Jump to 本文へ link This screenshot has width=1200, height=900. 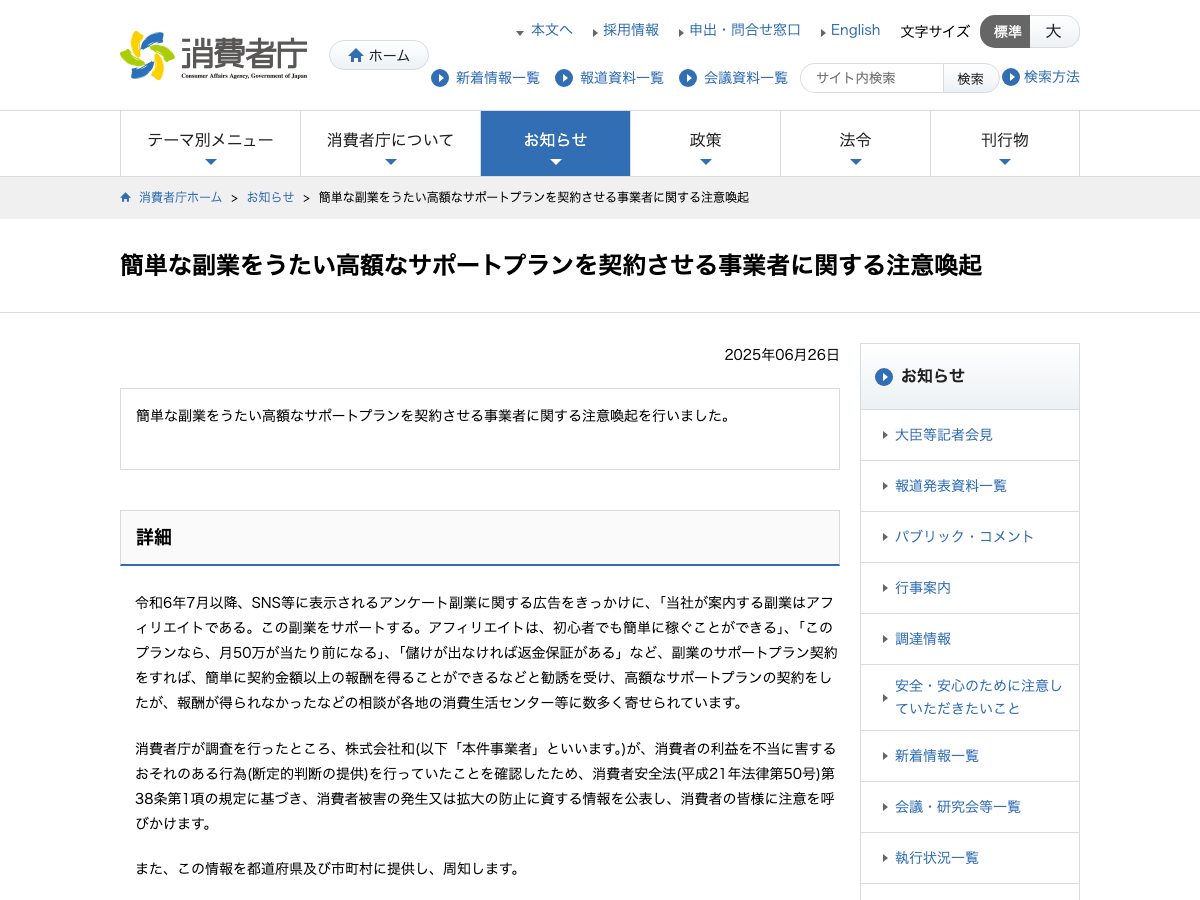(552, 30)
